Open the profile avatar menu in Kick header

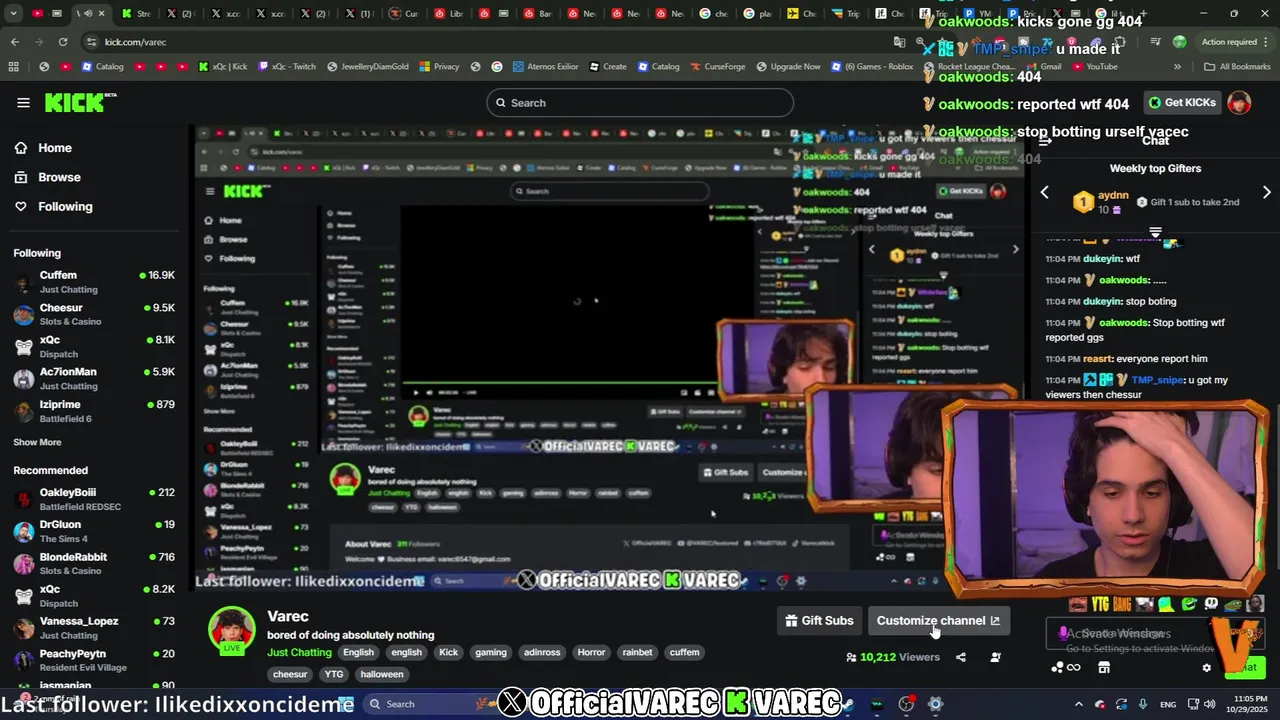click(x=1239, y=103)
